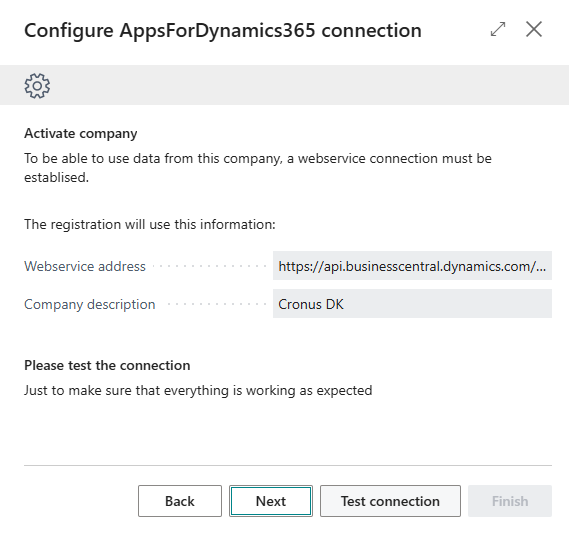Viewport: 569px width, 534px height.
Task: Click the Please test the connection heading
Action: point(107,365)
